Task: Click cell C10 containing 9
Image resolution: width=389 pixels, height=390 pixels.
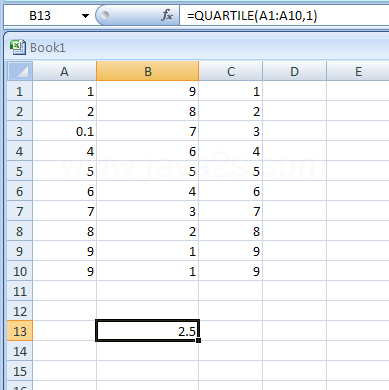Action: pyautogui.click(x=231, y=271)
